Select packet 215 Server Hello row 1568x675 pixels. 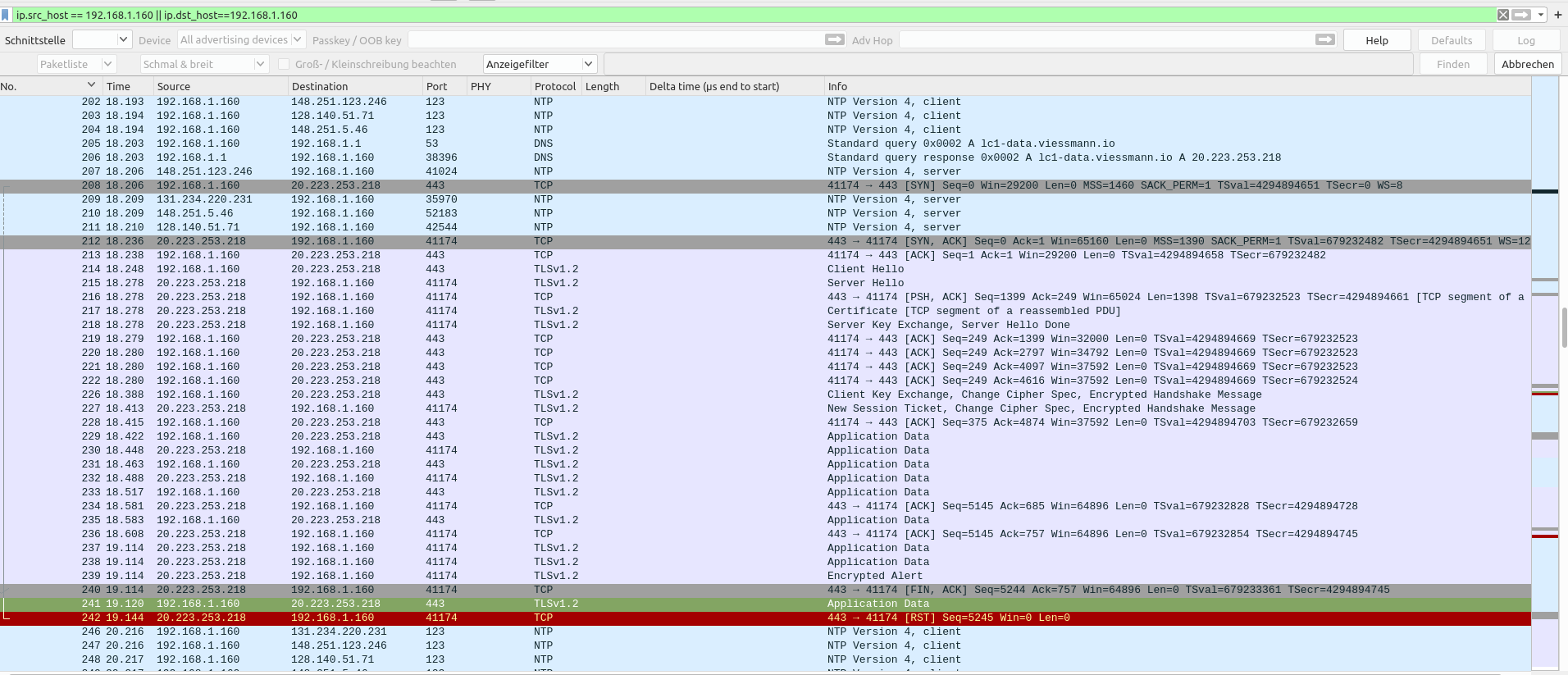tap(765, 283)
